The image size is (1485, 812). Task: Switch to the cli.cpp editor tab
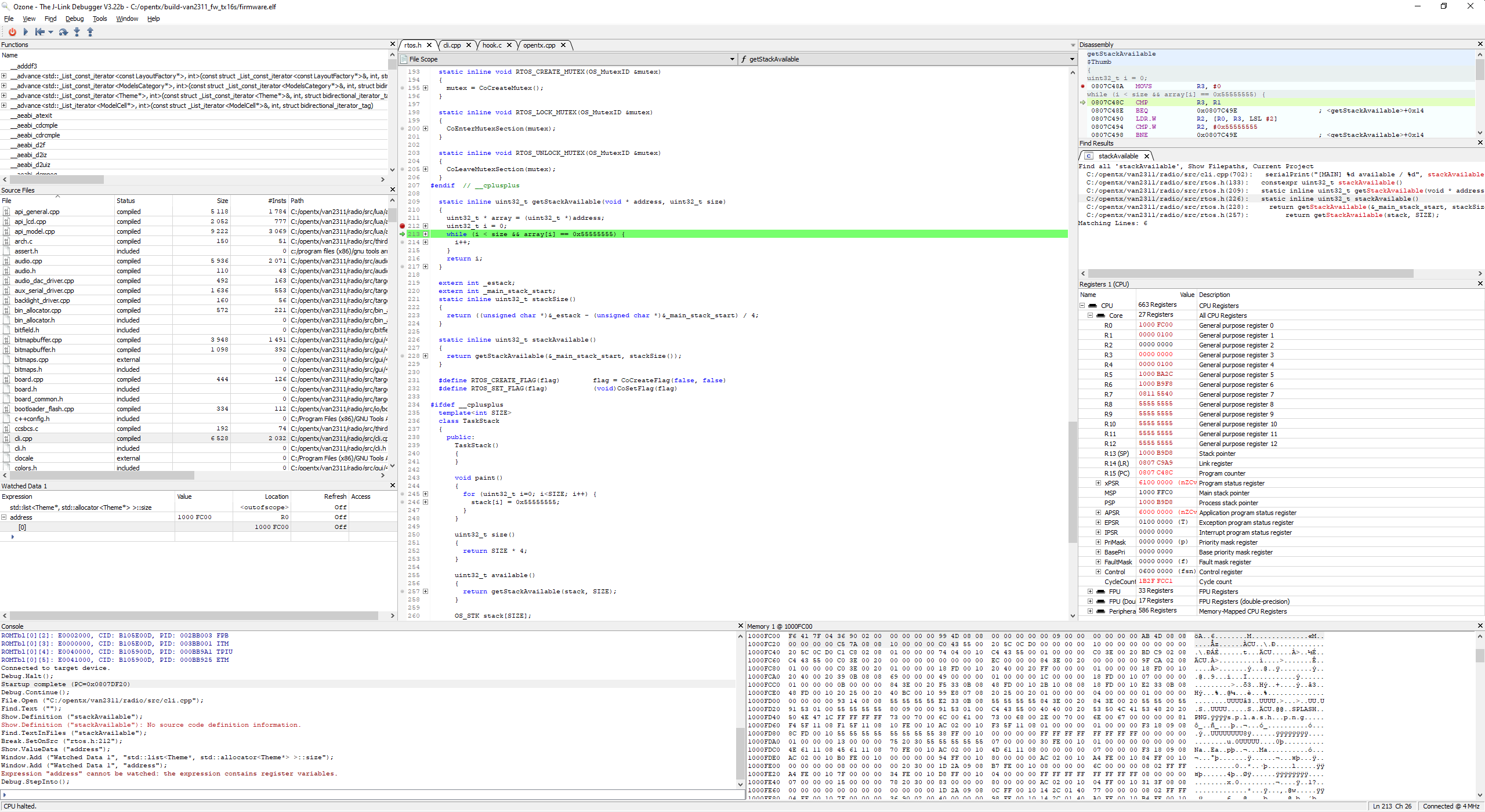click(452, 45)
